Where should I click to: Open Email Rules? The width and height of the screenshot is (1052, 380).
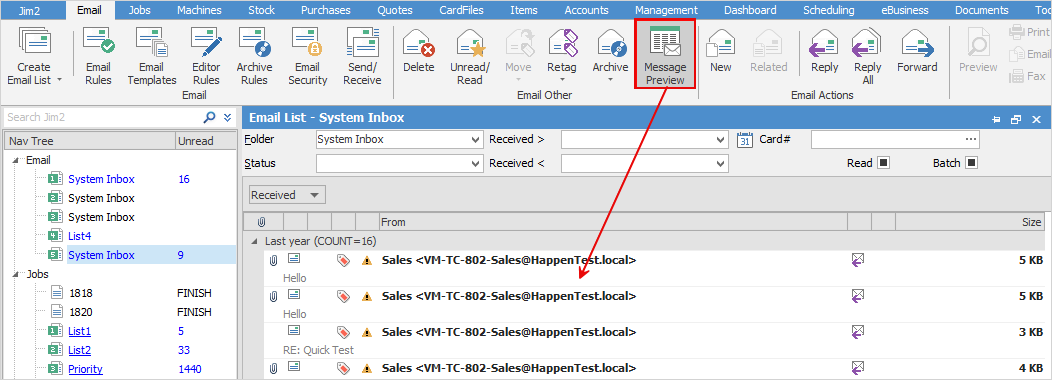click(99, 56)
